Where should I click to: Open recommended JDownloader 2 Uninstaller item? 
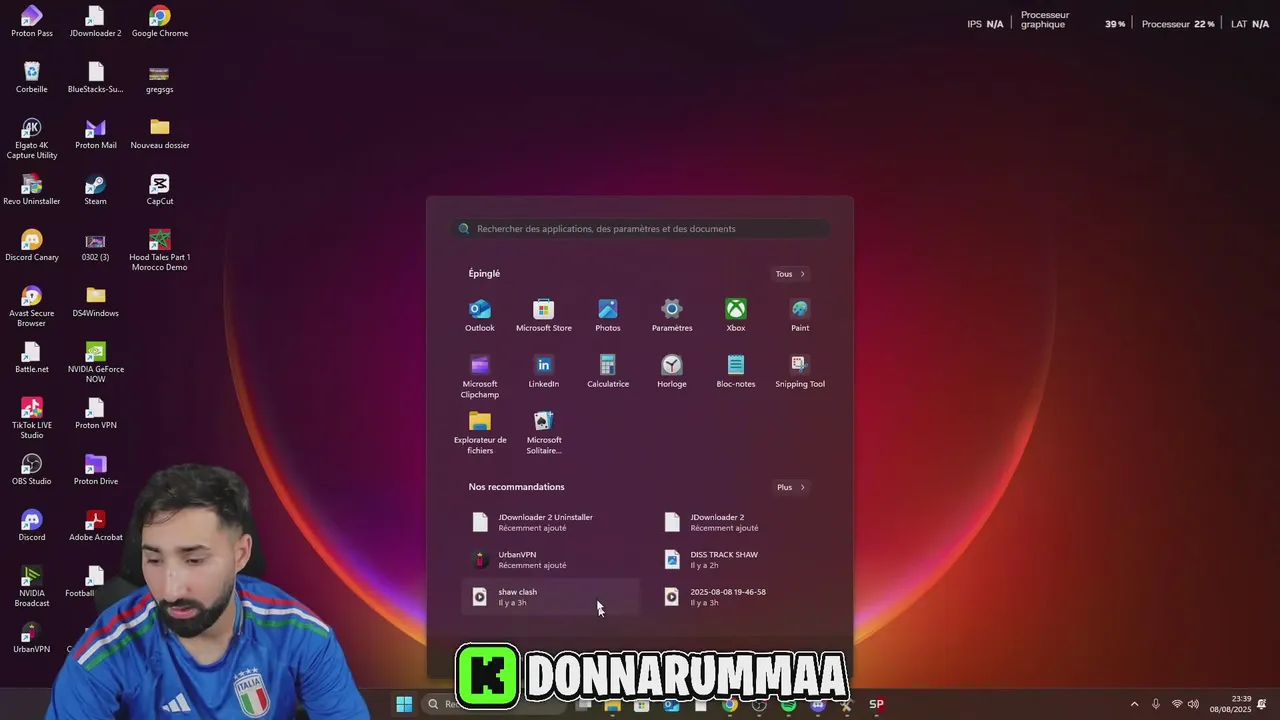pos(550,522)
